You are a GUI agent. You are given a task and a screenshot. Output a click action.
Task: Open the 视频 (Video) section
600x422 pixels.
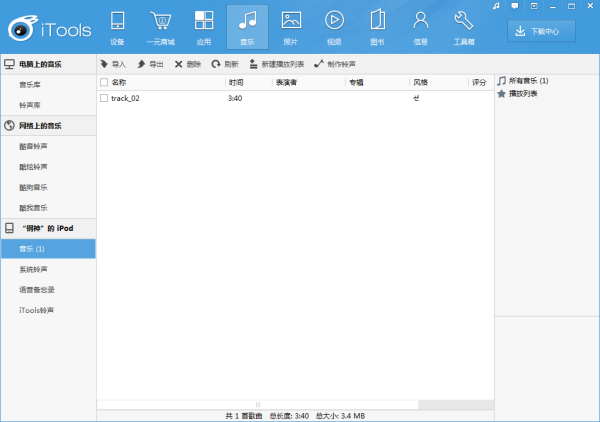click(334, 27)
